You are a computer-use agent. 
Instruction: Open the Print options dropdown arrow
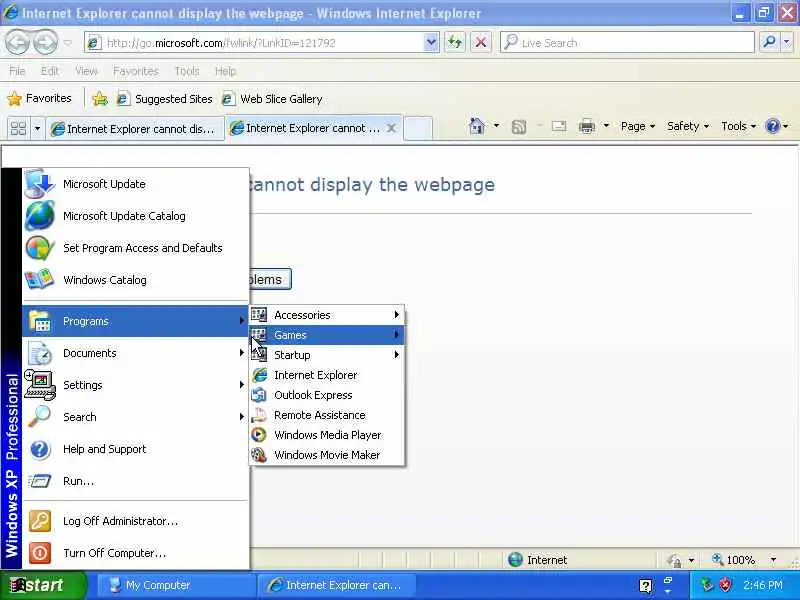click(x=606, y=126)
